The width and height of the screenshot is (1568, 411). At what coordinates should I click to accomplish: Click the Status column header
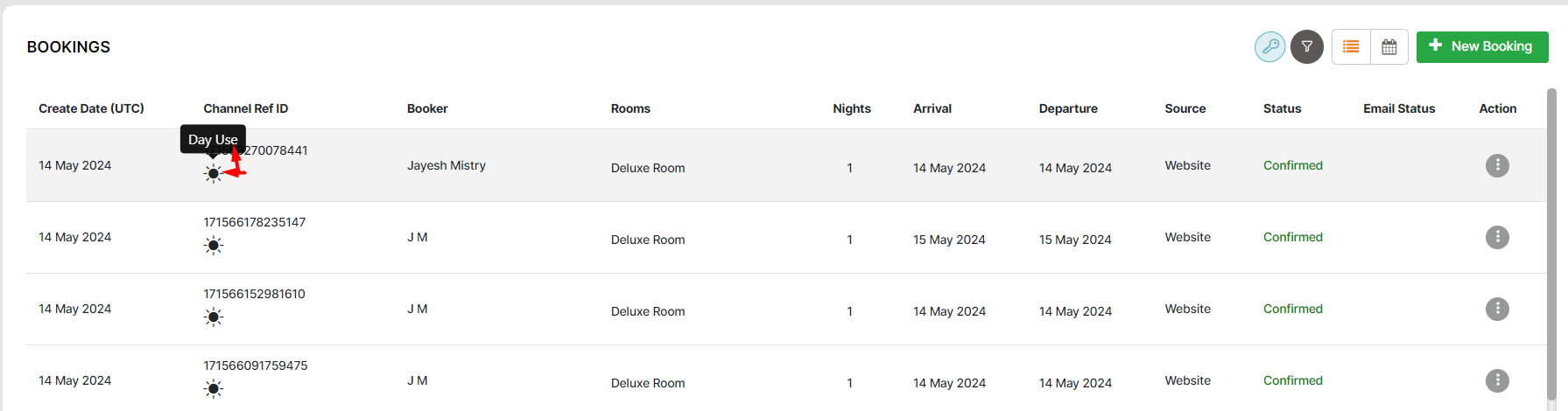(1282, 108)
